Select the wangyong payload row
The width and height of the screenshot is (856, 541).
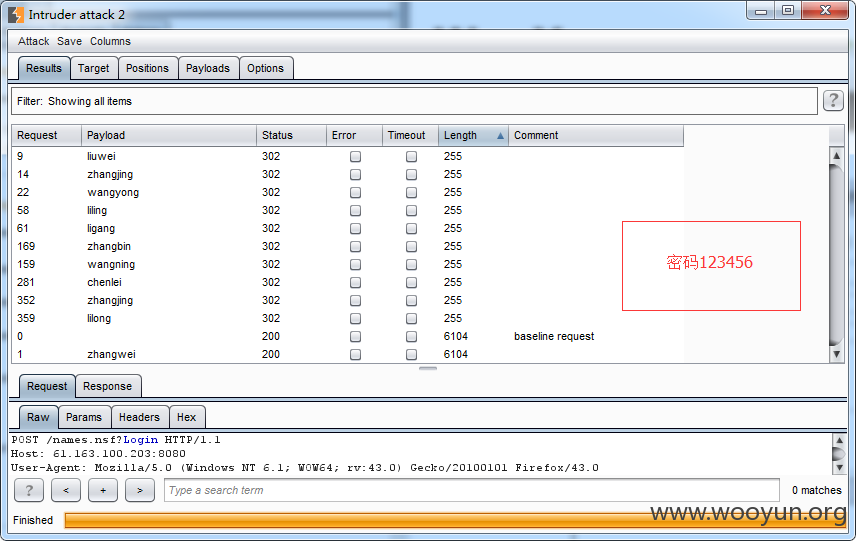348,192
